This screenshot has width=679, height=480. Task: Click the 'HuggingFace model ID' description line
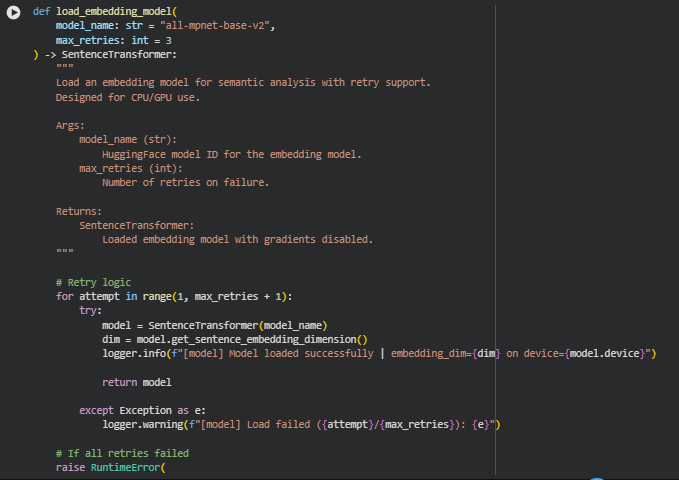(231, 155)
